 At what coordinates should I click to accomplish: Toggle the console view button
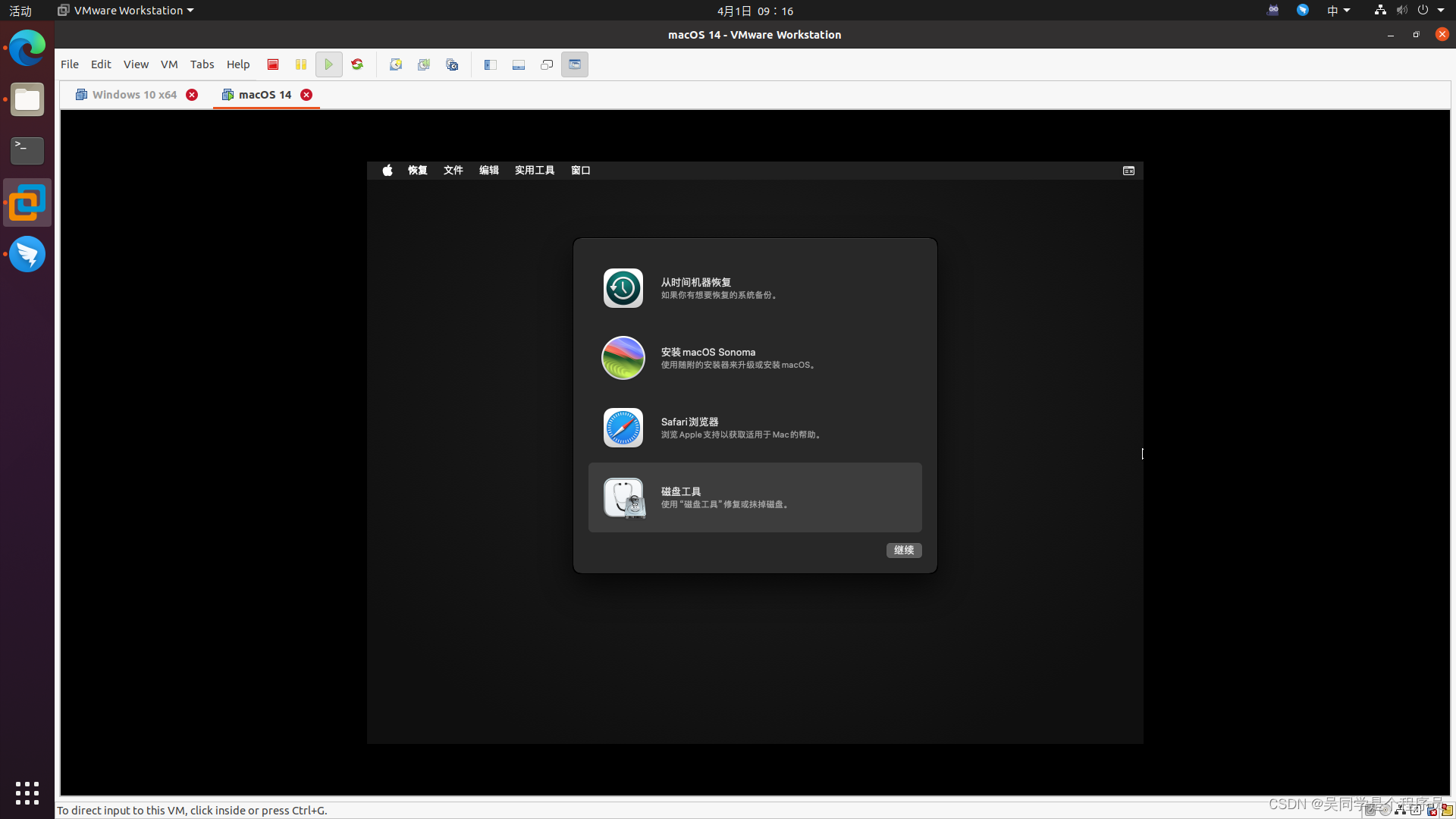[575, 64]
